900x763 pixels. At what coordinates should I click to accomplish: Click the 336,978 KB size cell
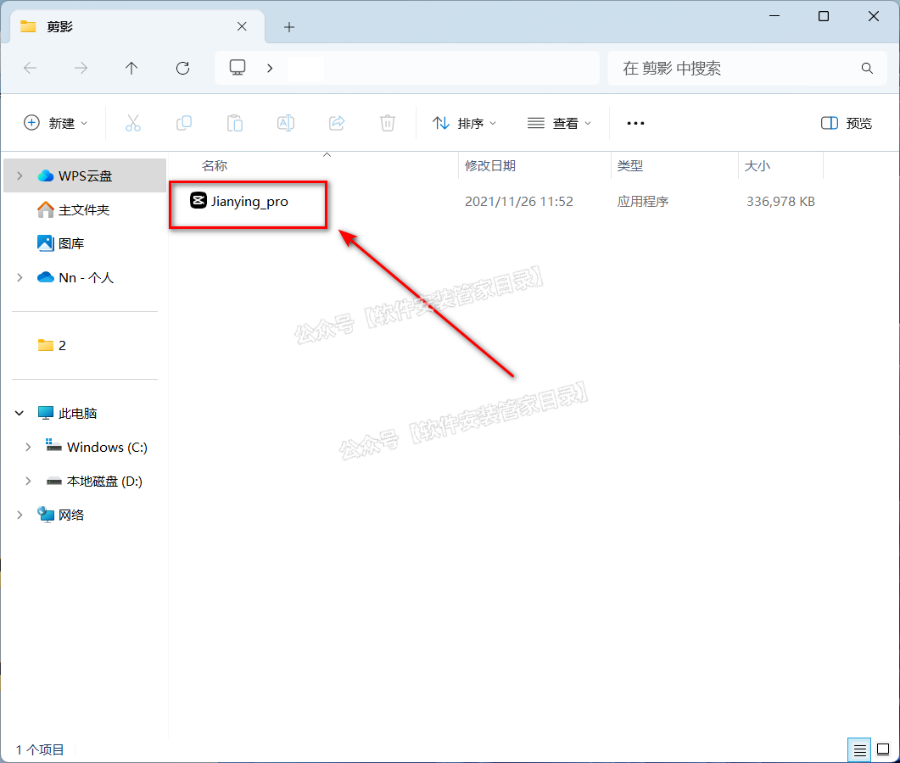tap(781, 202)
